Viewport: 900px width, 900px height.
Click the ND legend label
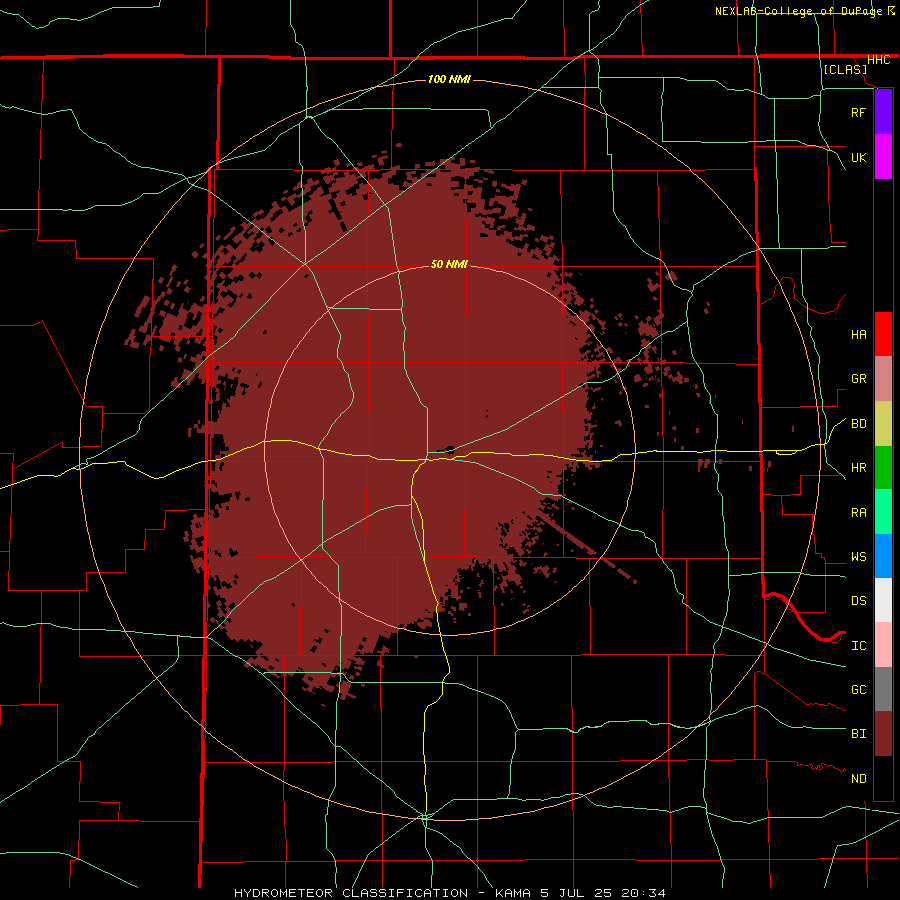858,779
